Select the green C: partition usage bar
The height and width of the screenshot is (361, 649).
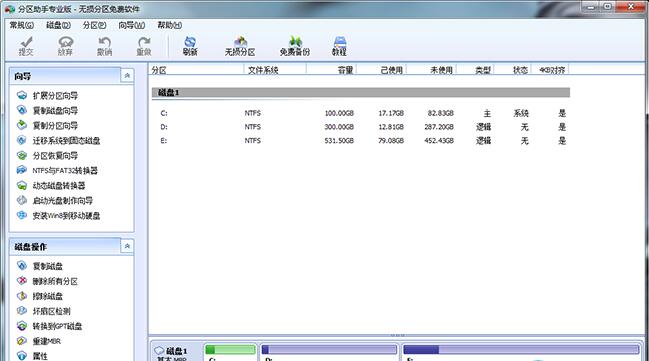[x=230, y=350]
